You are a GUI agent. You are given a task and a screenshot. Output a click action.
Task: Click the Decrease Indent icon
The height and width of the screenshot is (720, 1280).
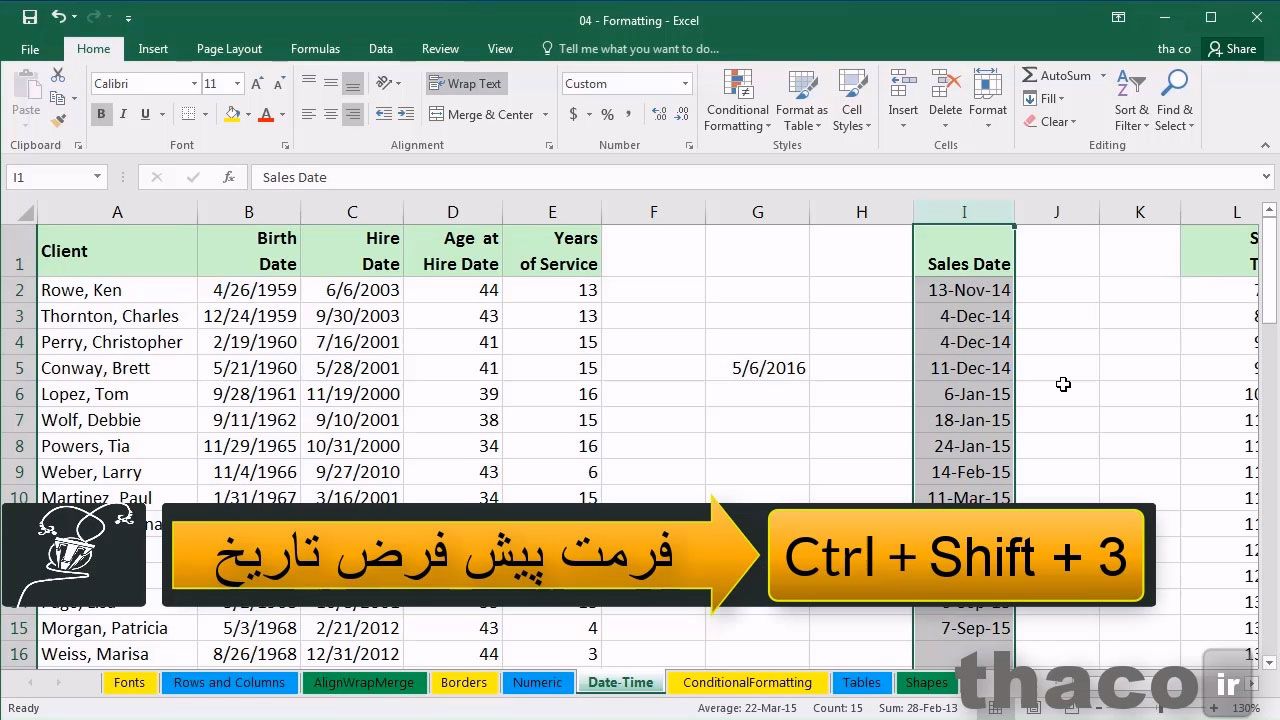[x=384, y=115]
